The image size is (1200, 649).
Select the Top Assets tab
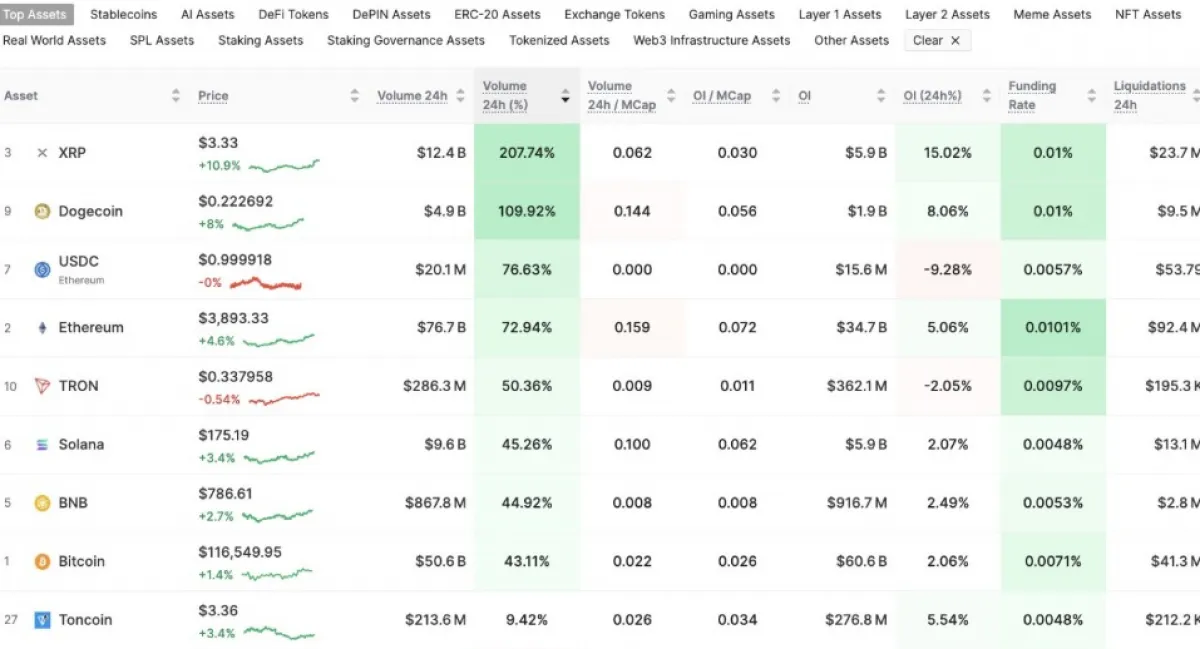coord(35,14)
